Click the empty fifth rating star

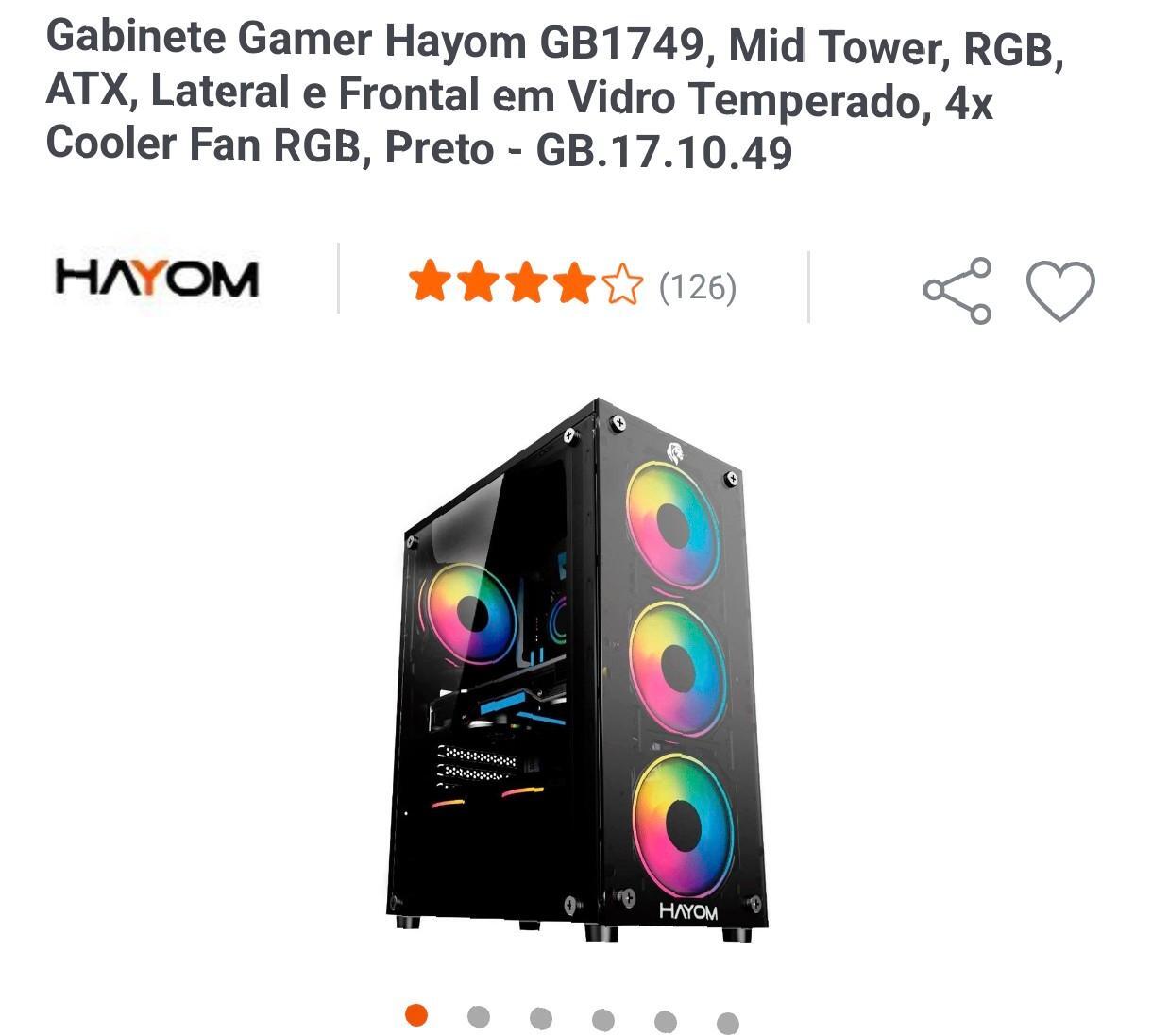pyautogui.click(x=622, y=283)
